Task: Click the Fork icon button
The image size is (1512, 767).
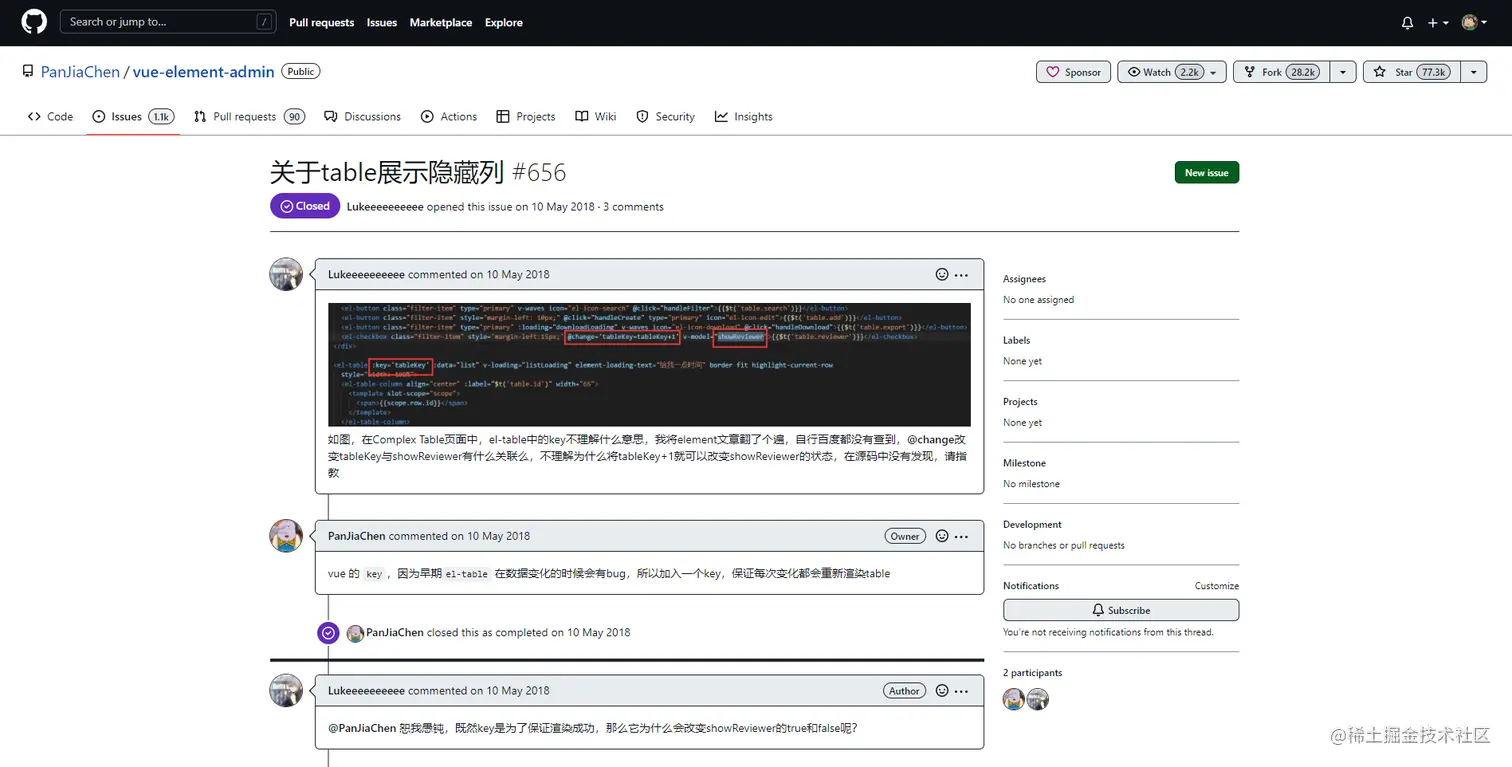Action: pyautogui.click(x=1249, y=71)
